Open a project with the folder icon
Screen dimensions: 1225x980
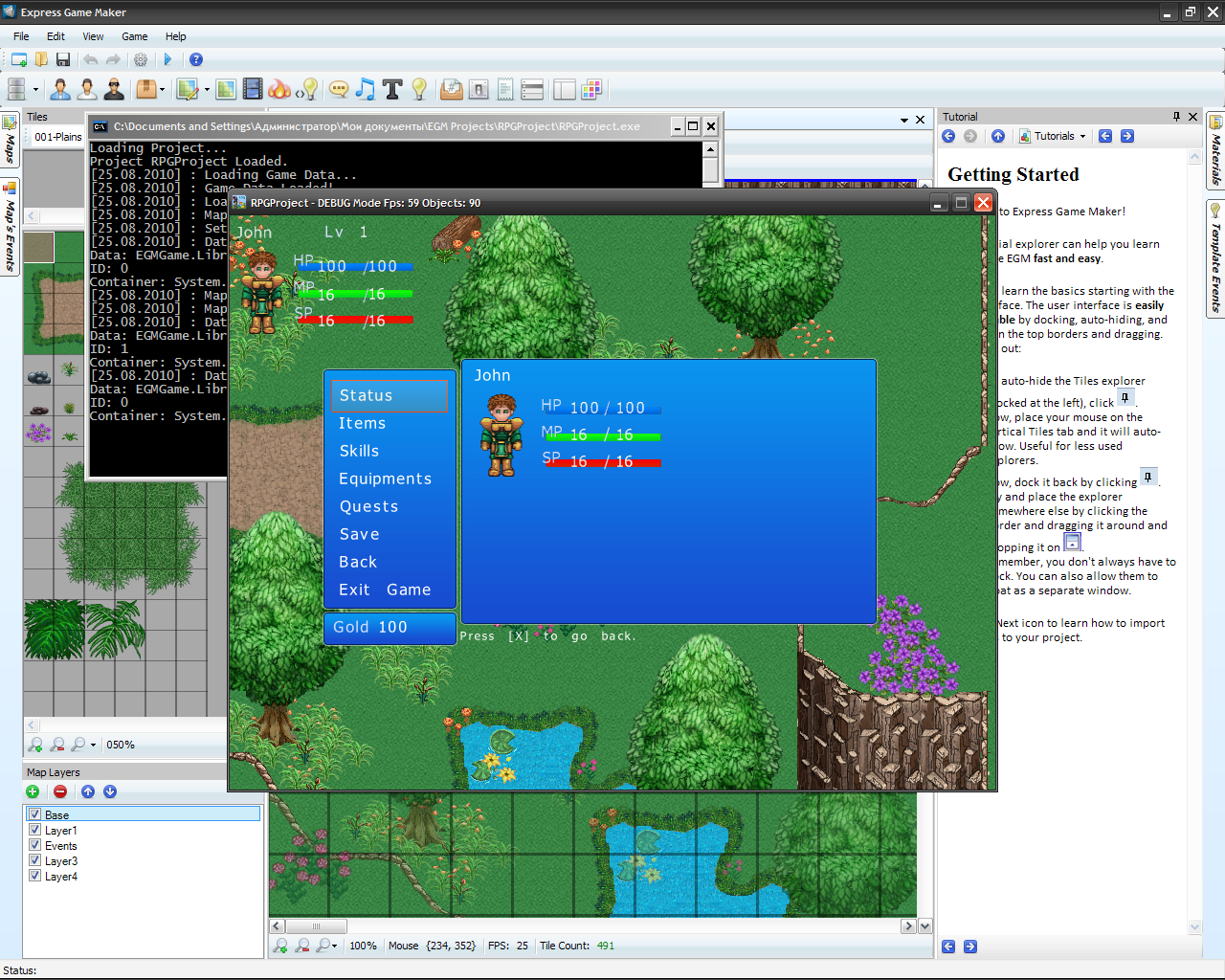click(41, 59)
